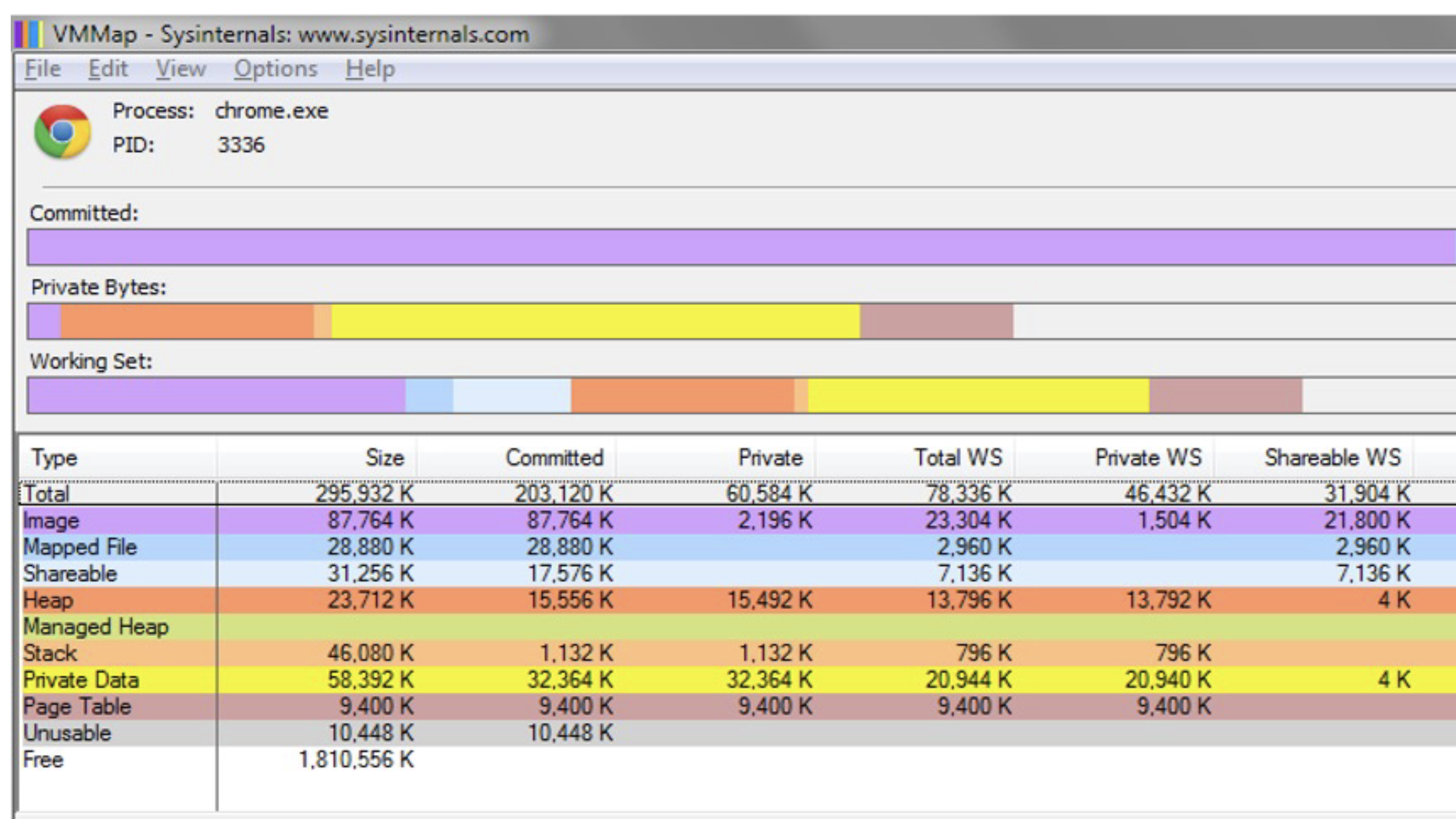Click orange Heap segment in Private Bytes bar
The image size is (1456, 819).
click(x=187, y=321)
